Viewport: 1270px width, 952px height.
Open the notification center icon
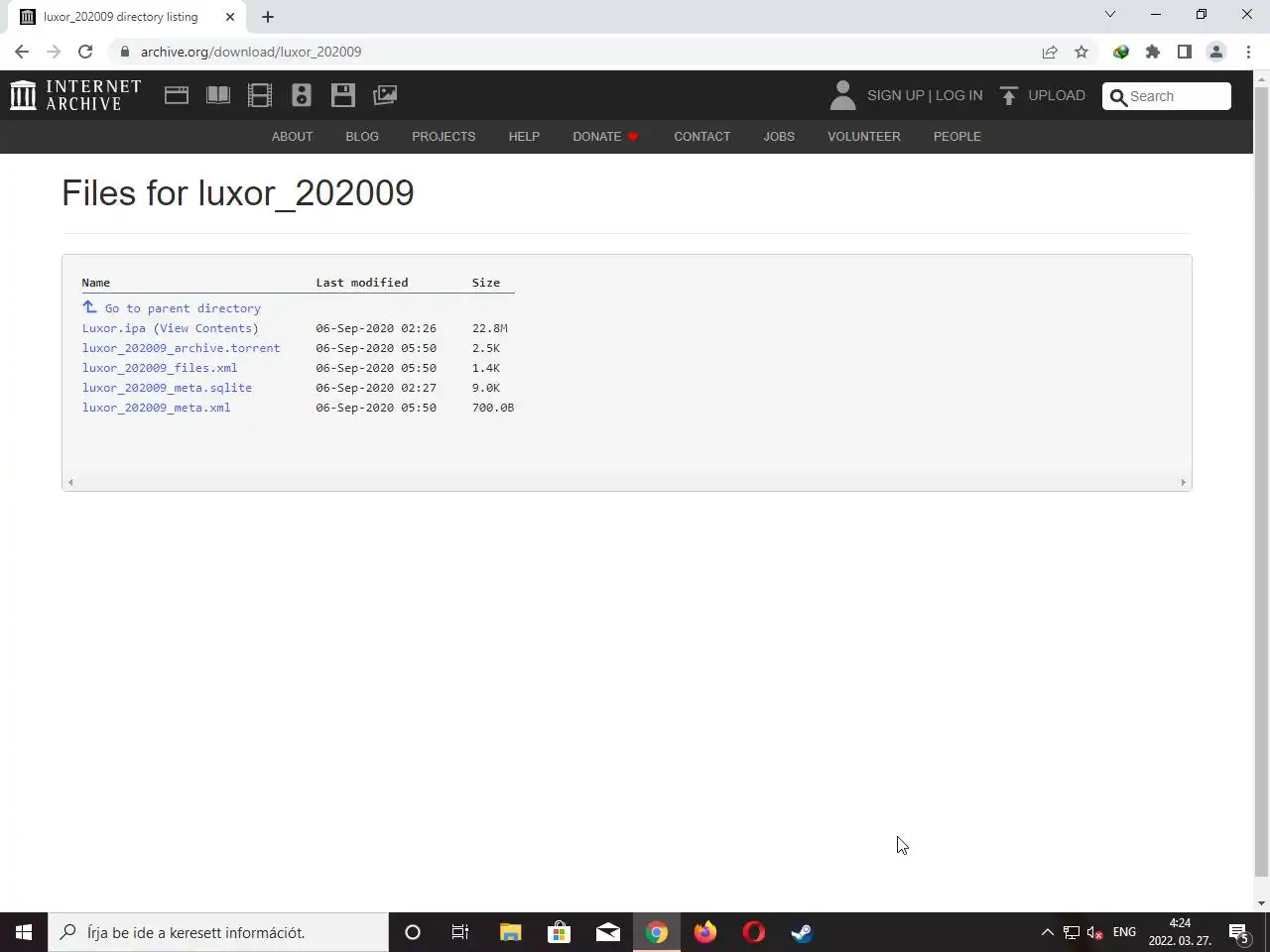click(1238, 932)
